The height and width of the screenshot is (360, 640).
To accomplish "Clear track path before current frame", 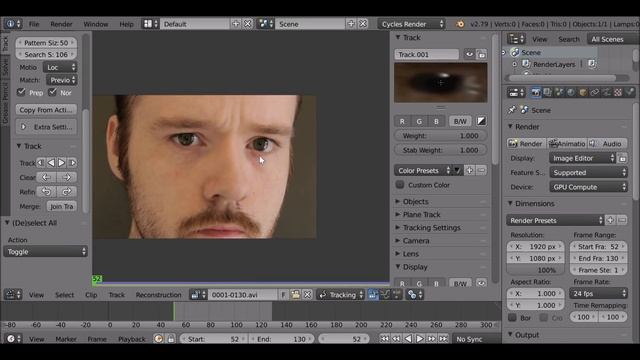I will click(x=47, y=178).
